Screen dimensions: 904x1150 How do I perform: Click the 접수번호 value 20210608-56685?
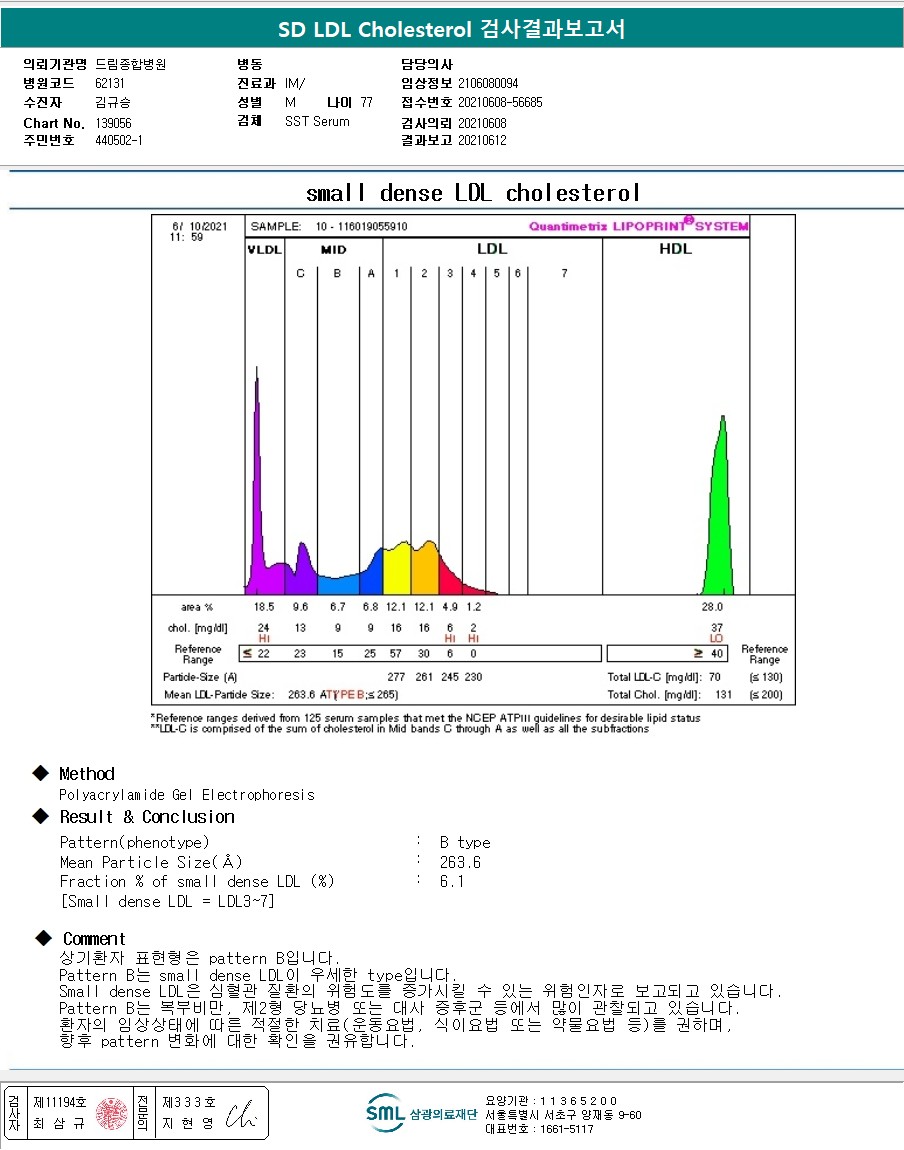tap(500, 102)
